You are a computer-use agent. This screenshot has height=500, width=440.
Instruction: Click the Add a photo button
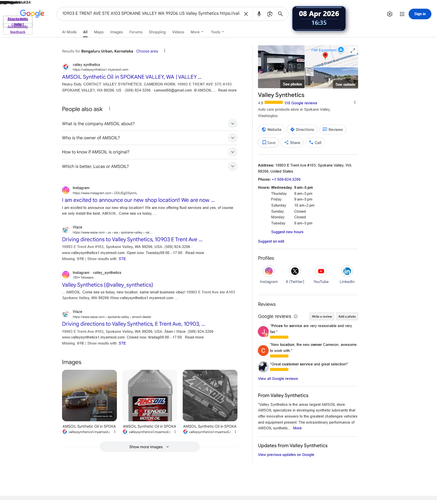point(347,316)
